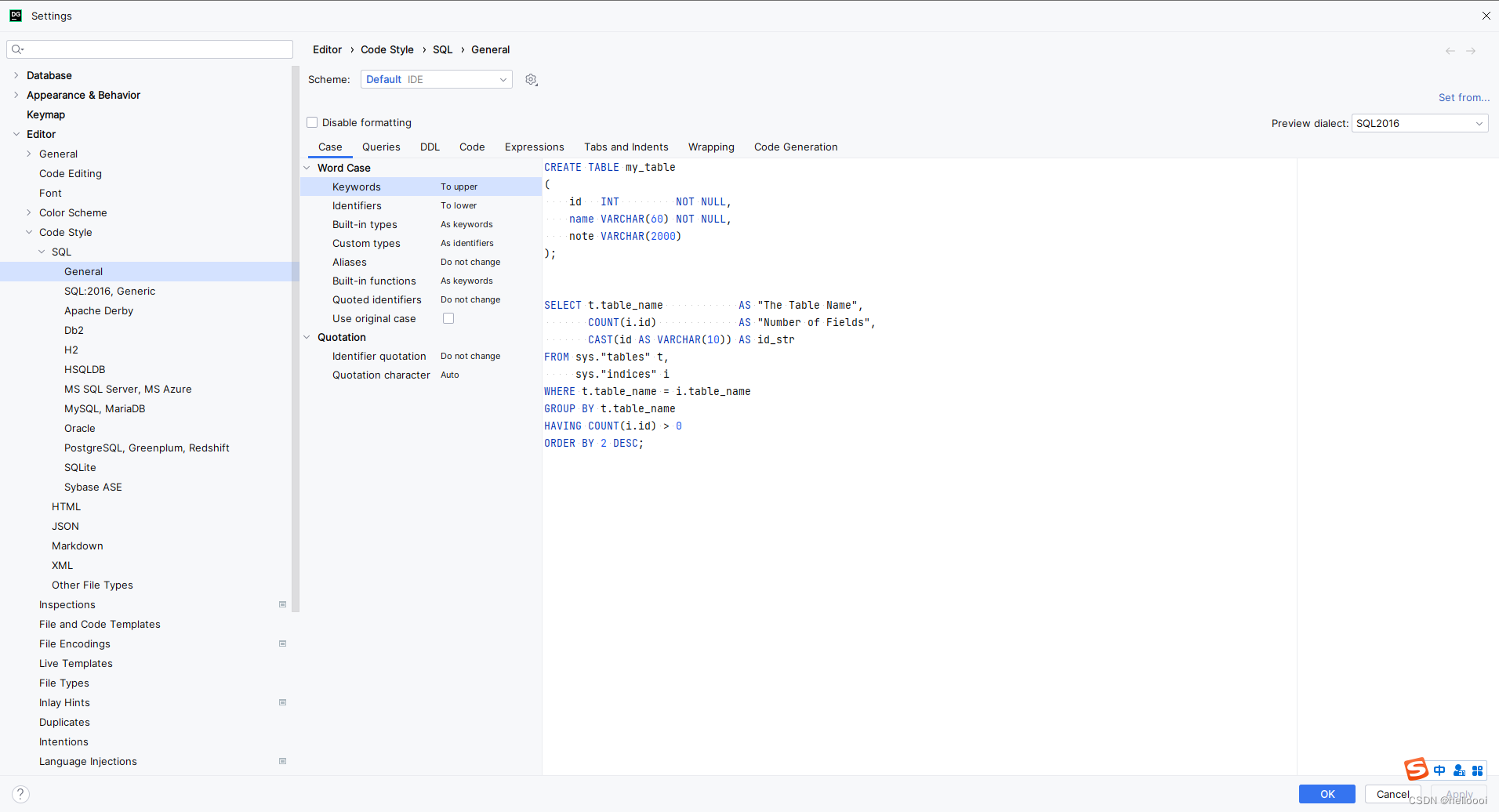
Task: Switch to the Code tab
Action: point(472,147)
